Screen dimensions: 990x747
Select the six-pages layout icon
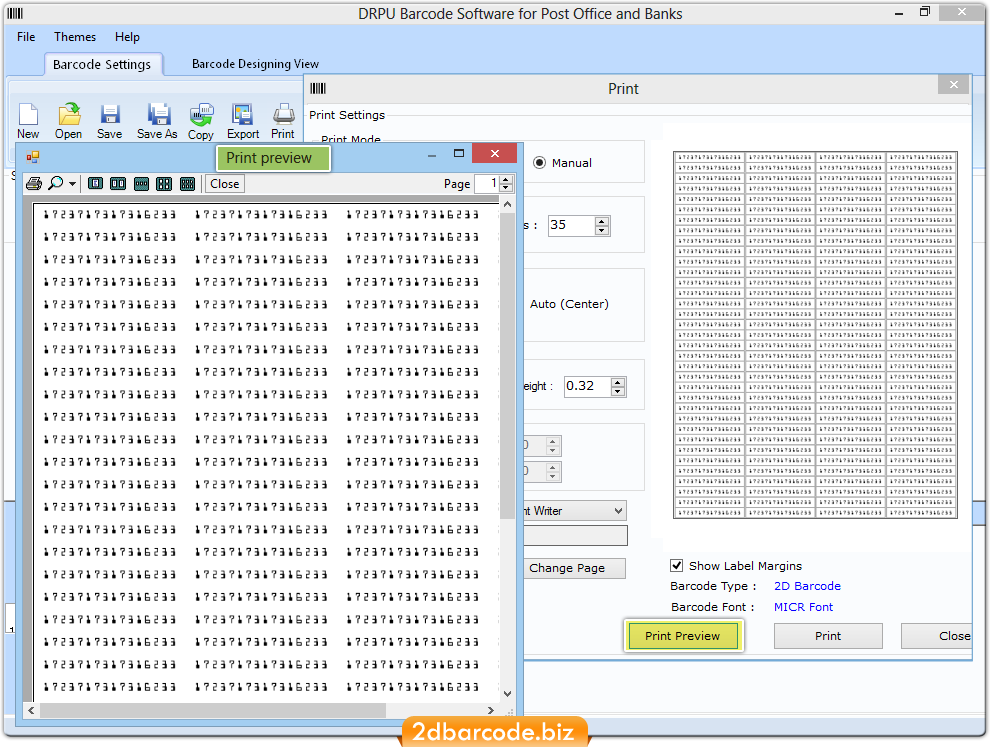point(188,184)
